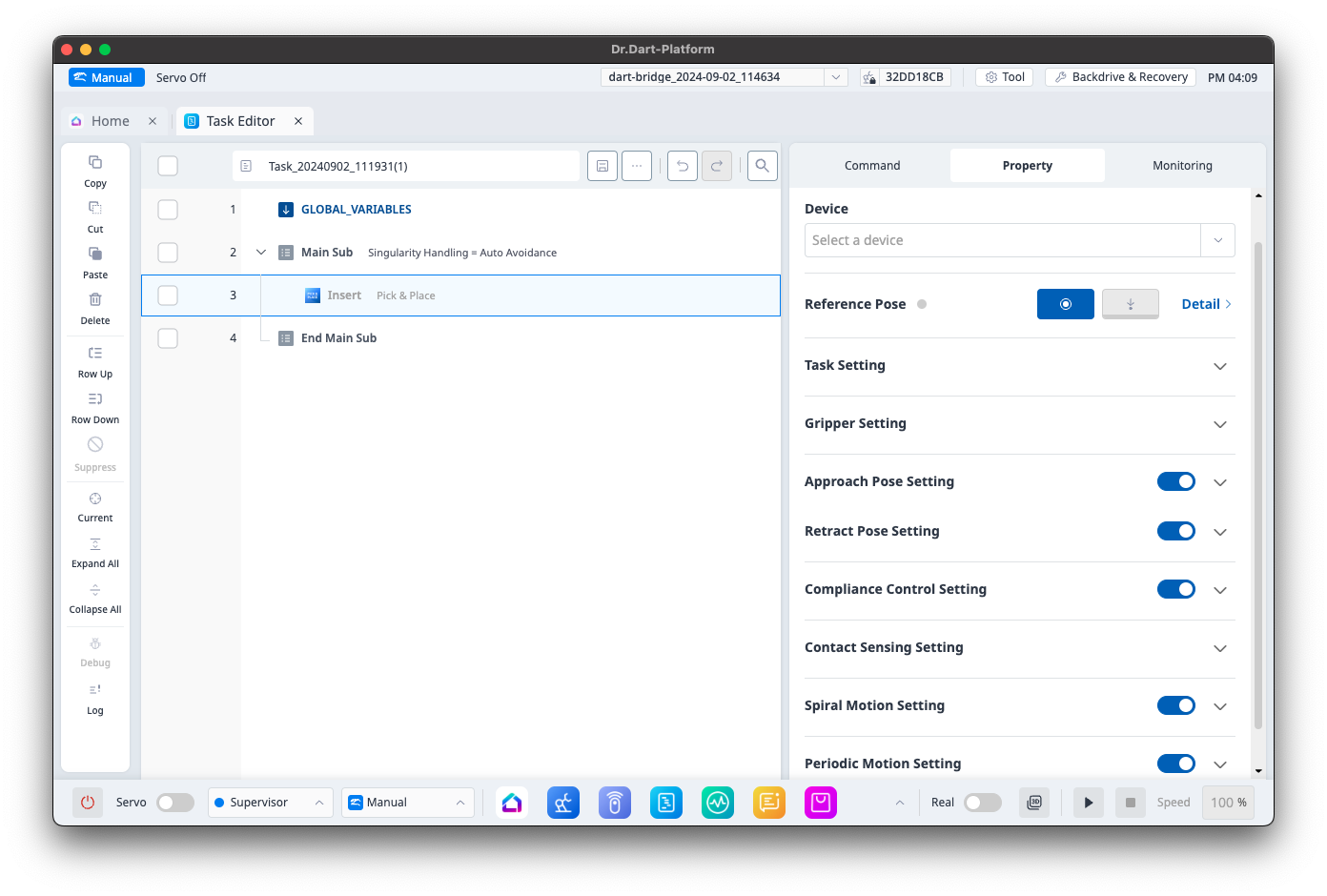Click the Speed 100 % field
This screenshot has height=896, width=1327.
1228,803
